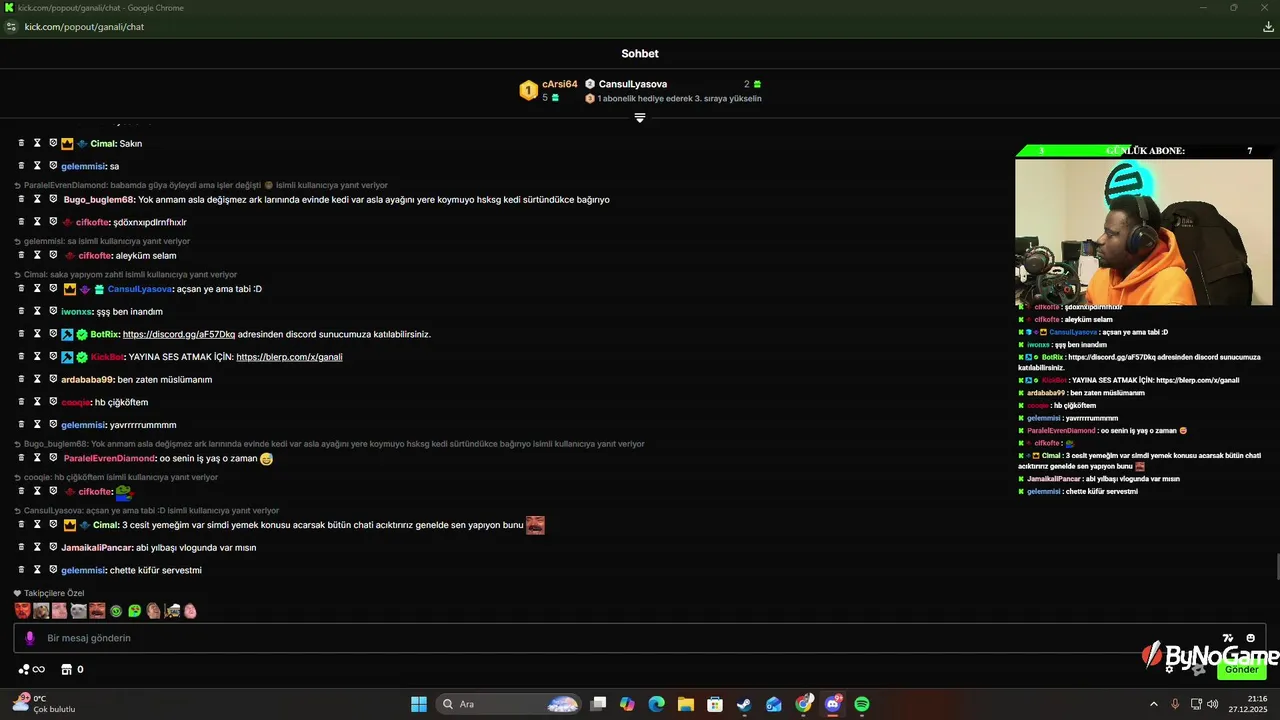
Task: Show hidden icons in the system tray
Action: 1153,704
